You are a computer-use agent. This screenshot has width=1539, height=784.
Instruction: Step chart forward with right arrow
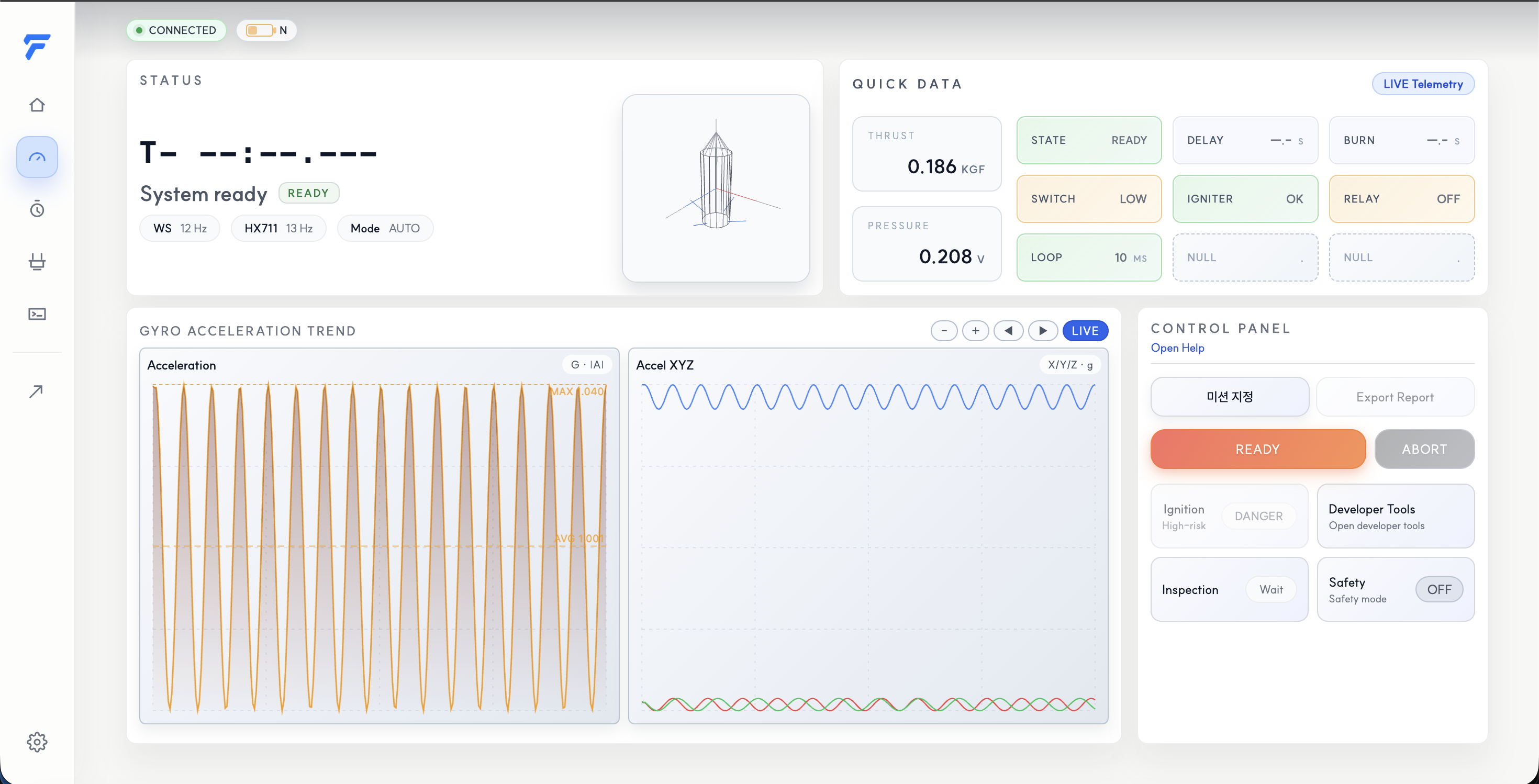coord(1043,331)
